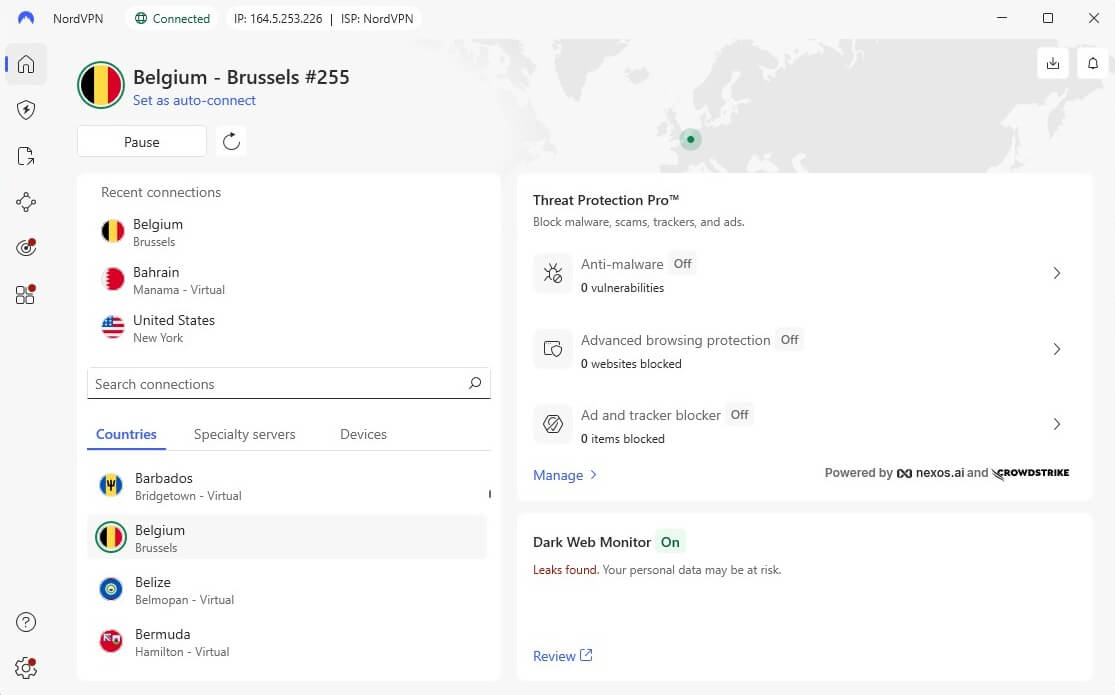Screen dimensions: 1115x695
Task: Open the Dark Web Monitor target sidebar icon
Action: 26,248
